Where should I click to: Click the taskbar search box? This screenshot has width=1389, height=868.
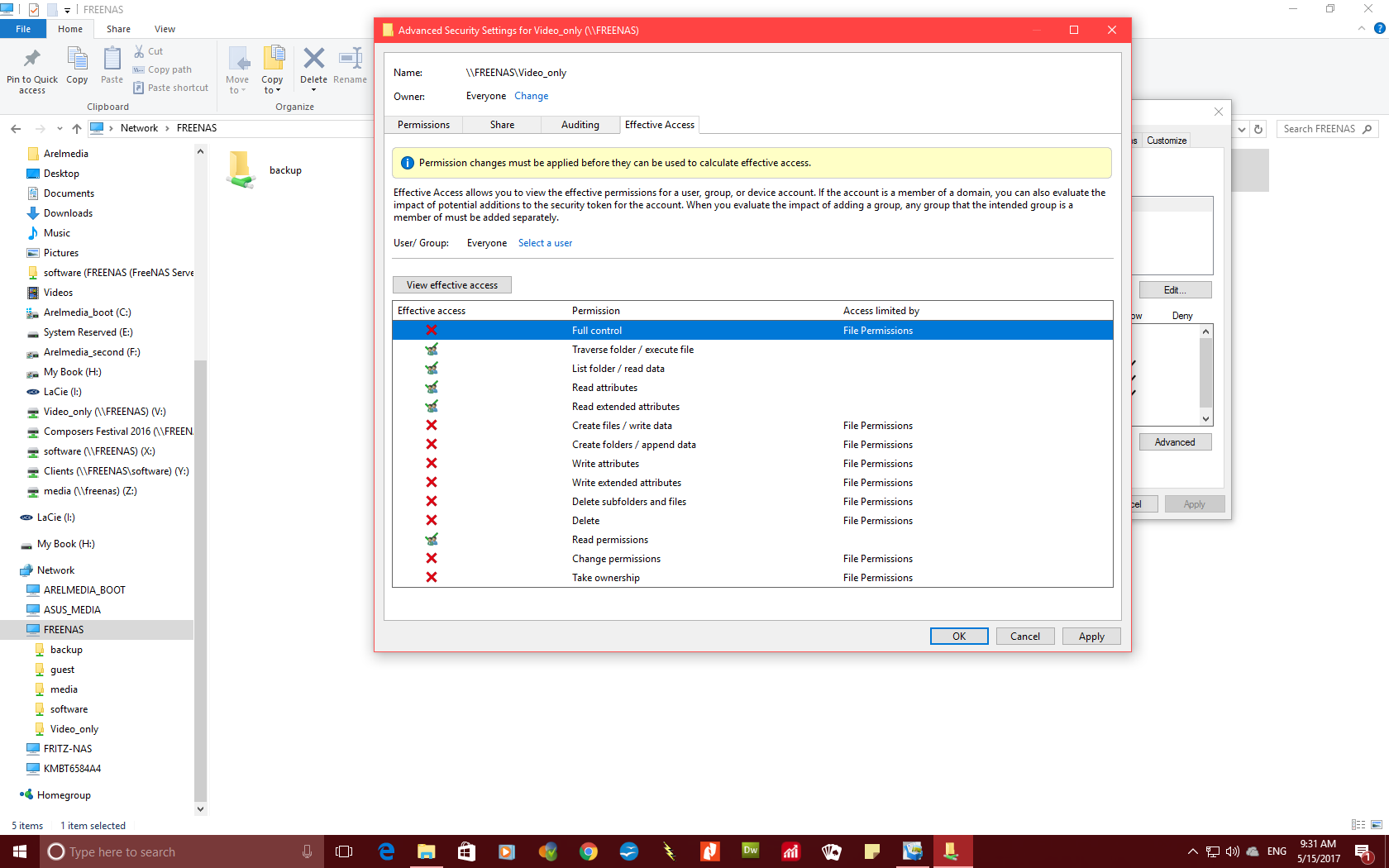(182, 851)
